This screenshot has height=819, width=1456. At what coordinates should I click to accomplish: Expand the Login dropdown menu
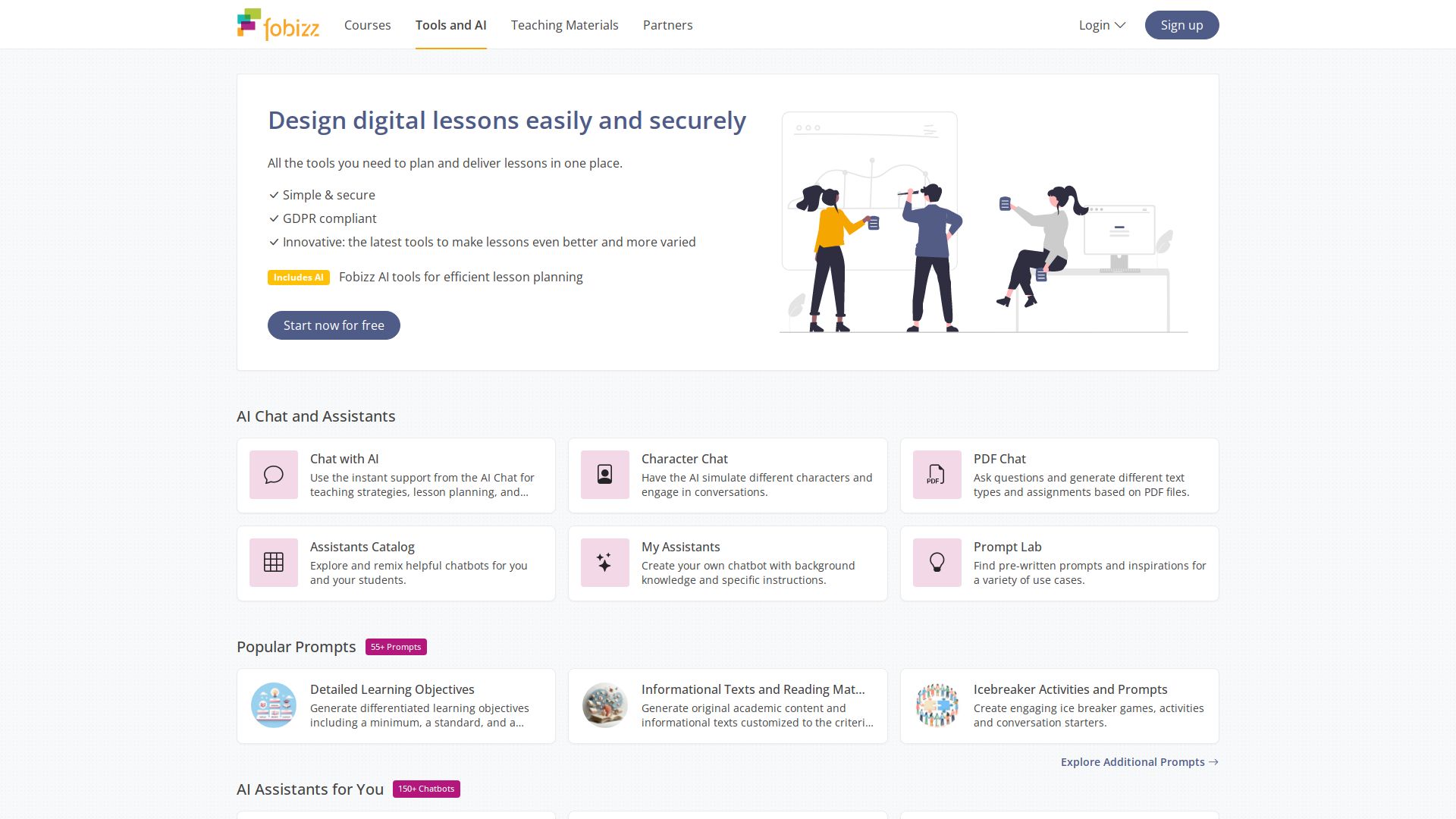(1102, 25)
